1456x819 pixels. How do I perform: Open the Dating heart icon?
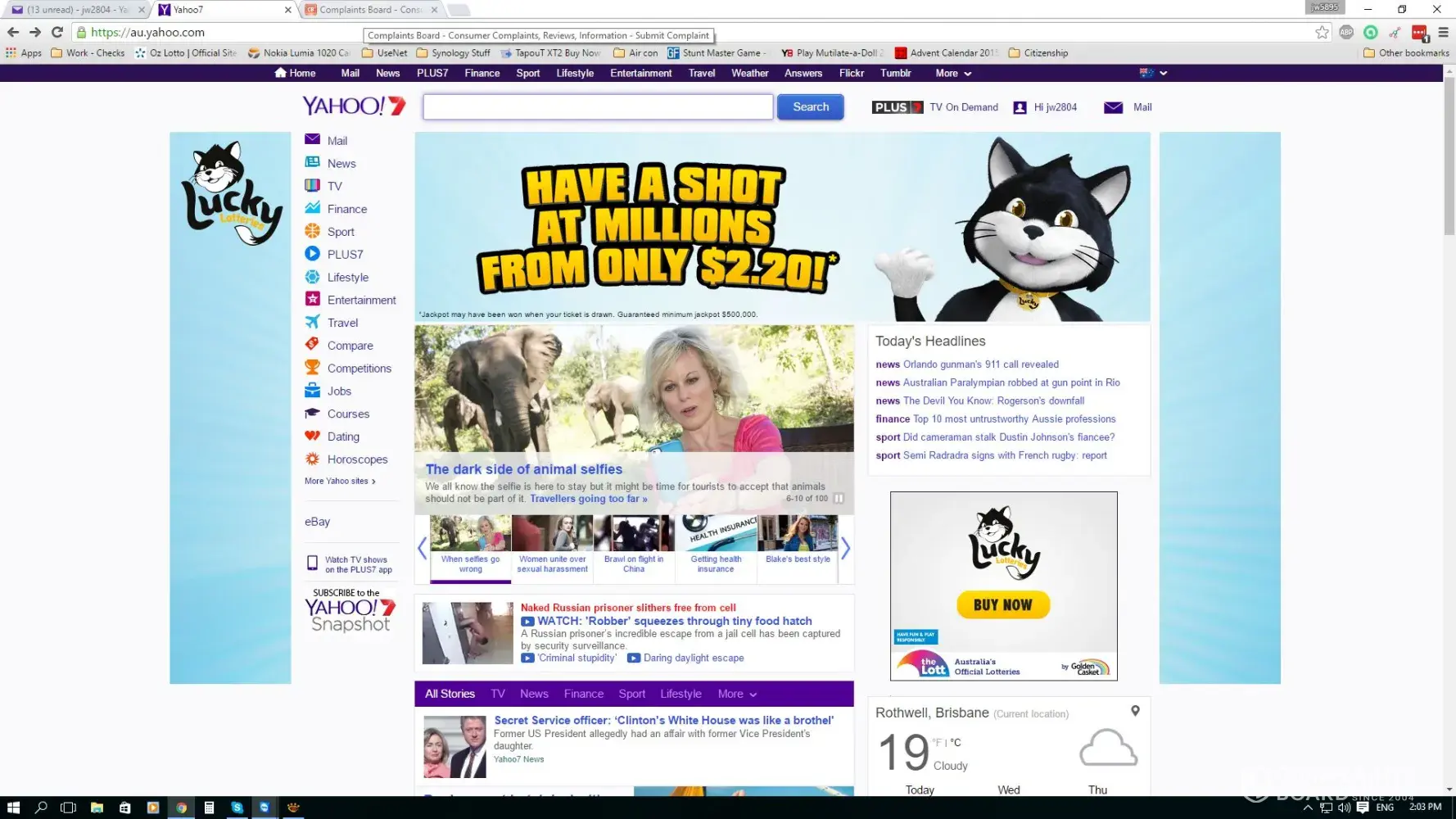(312, 436)
